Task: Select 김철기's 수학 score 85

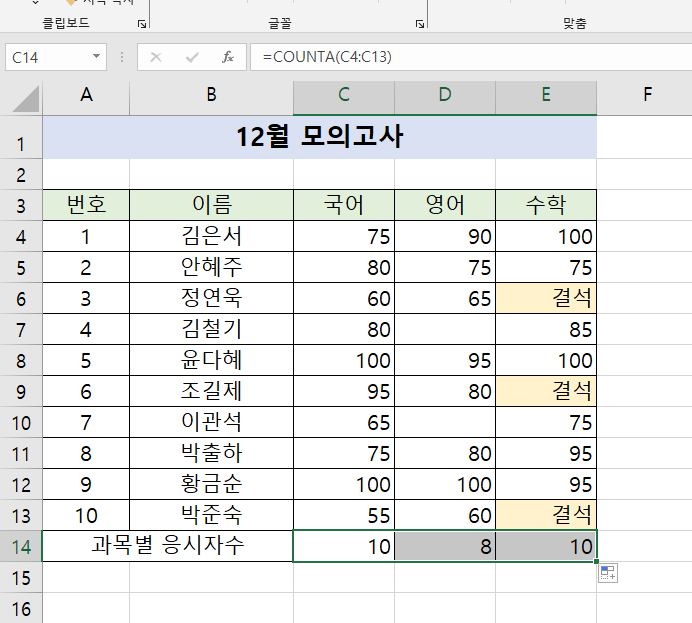Action: 546,329
